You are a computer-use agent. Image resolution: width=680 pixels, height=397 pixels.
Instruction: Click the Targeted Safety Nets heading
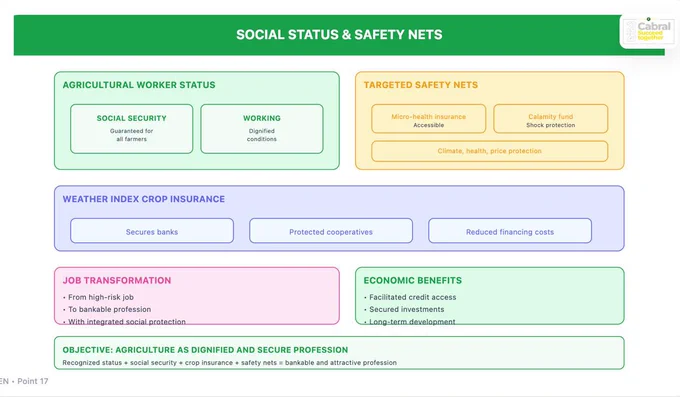click(x=421, y=85)
